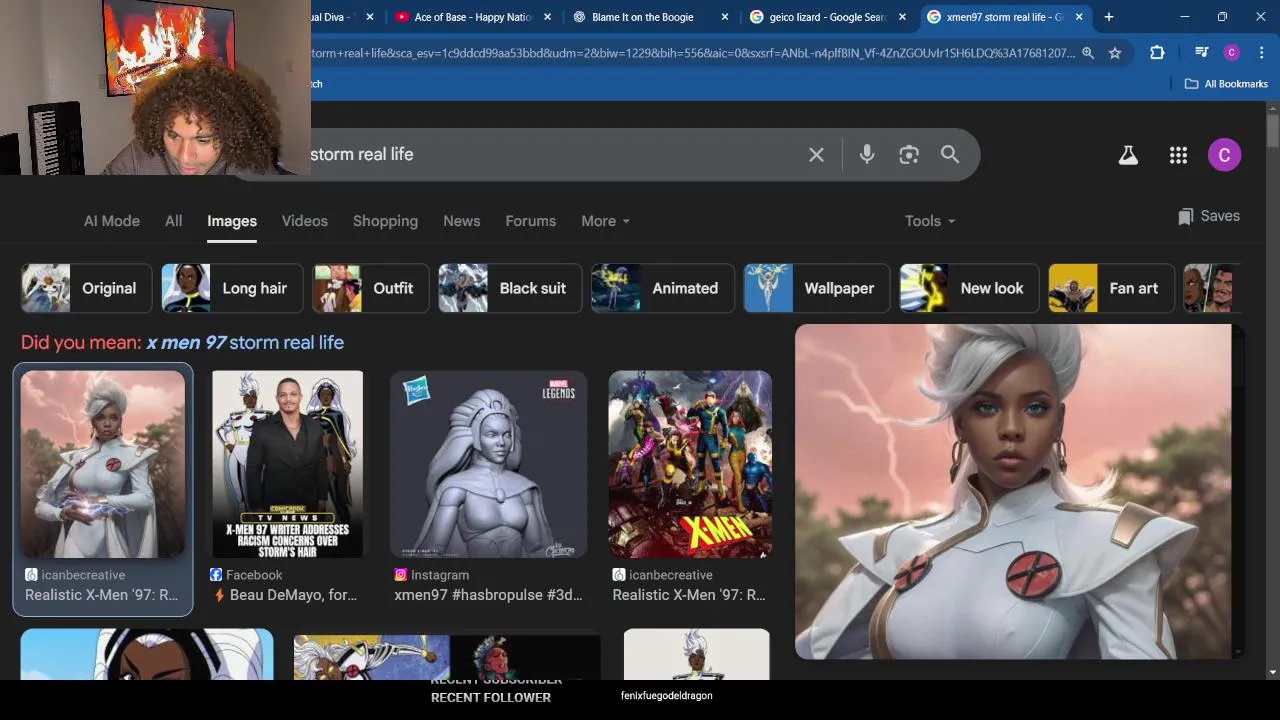Switch to AI Mode results

(112, 221)
